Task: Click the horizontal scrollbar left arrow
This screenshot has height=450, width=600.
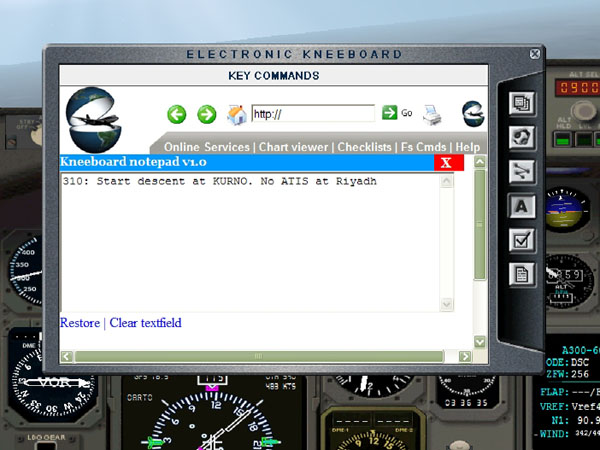Action: point(67,357)
